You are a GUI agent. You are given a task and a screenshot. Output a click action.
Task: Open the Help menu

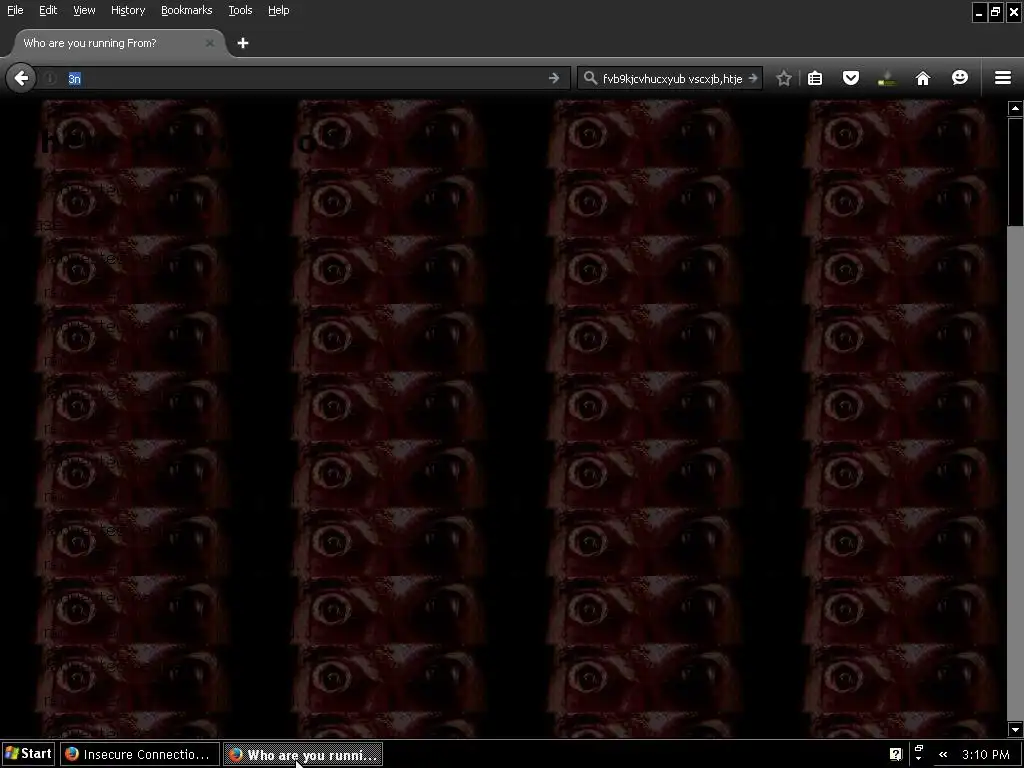pyautogui.click(x=278, y=10)
